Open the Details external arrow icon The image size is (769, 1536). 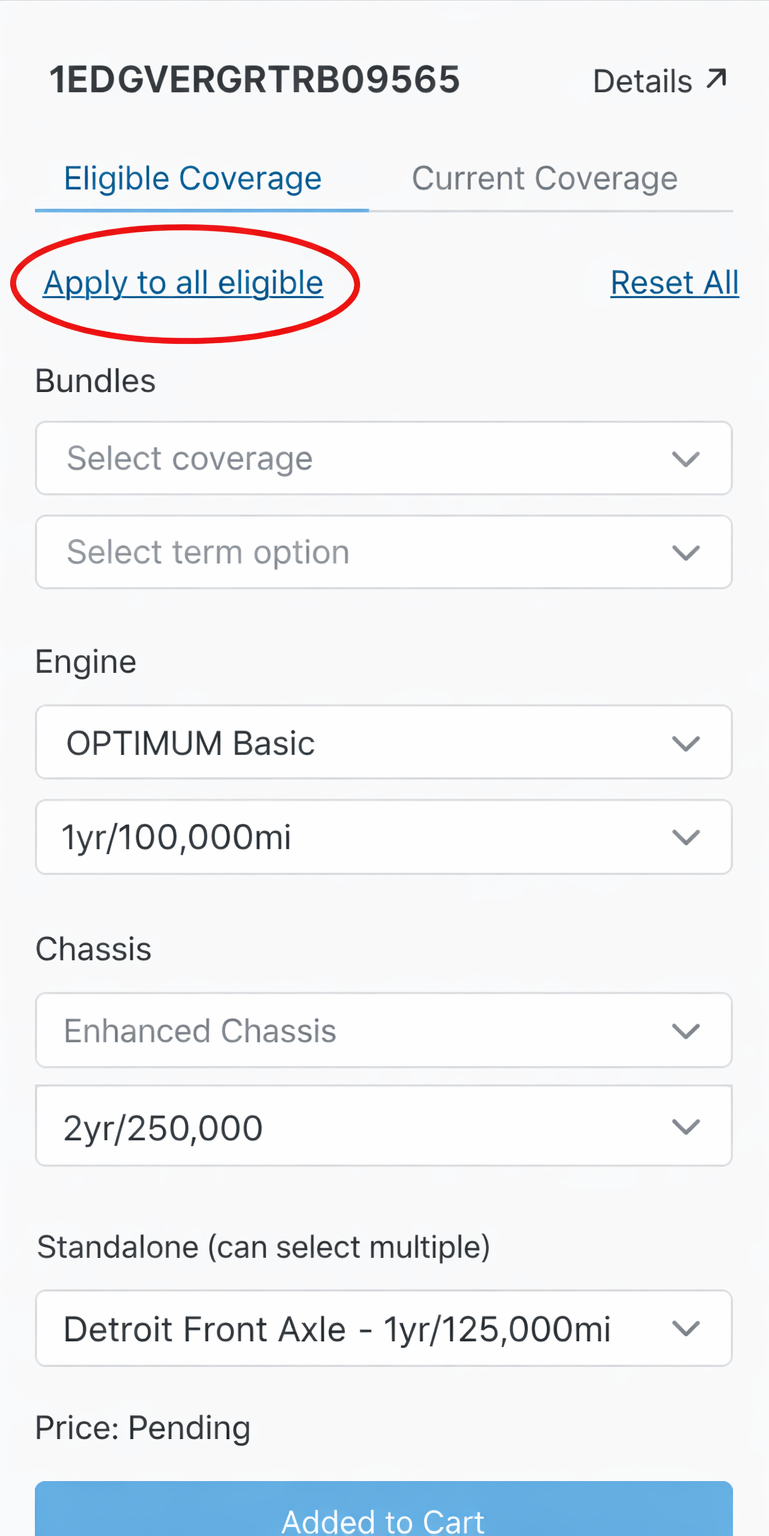[716, 79]
